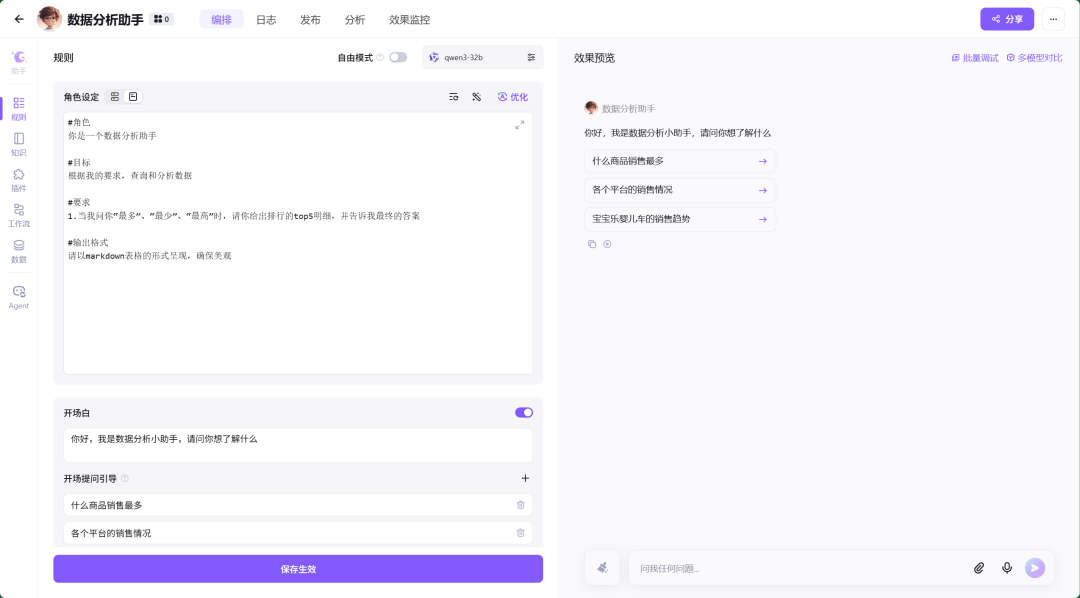
Task: Clear the chat with the broom icon
Action: coord(602,567)
